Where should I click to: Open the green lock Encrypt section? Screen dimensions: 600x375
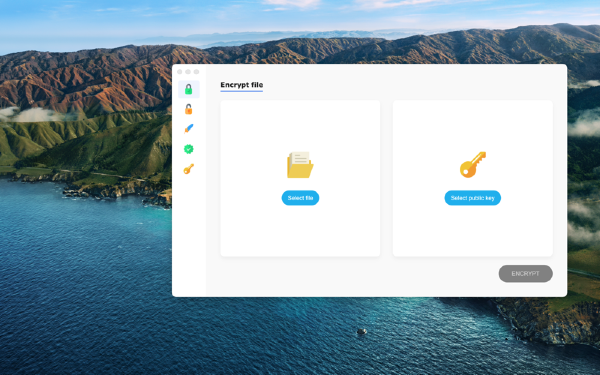pyautogui.click(x=189, y=89)
